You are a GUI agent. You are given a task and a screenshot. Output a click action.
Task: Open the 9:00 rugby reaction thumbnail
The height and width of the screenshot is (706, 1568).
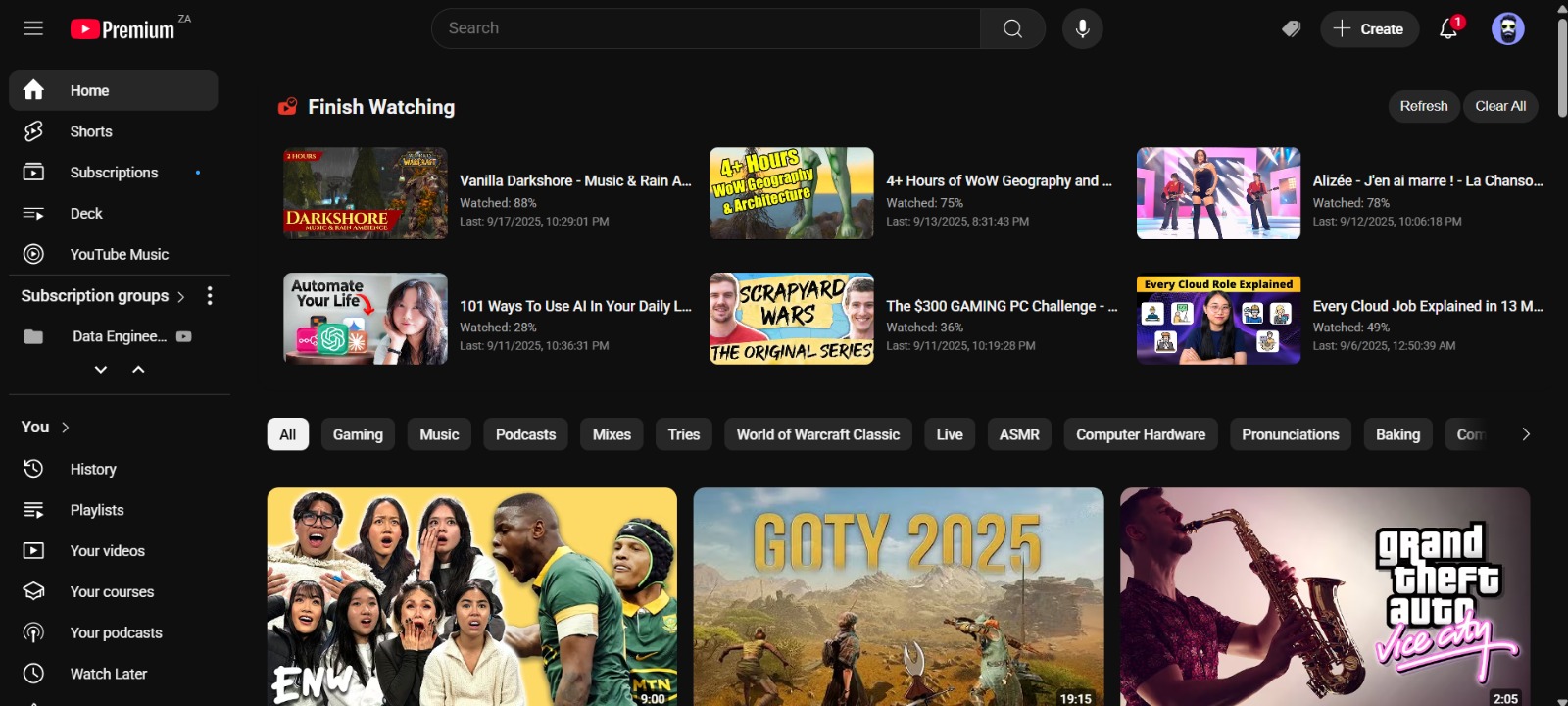[x=472, y=596]
